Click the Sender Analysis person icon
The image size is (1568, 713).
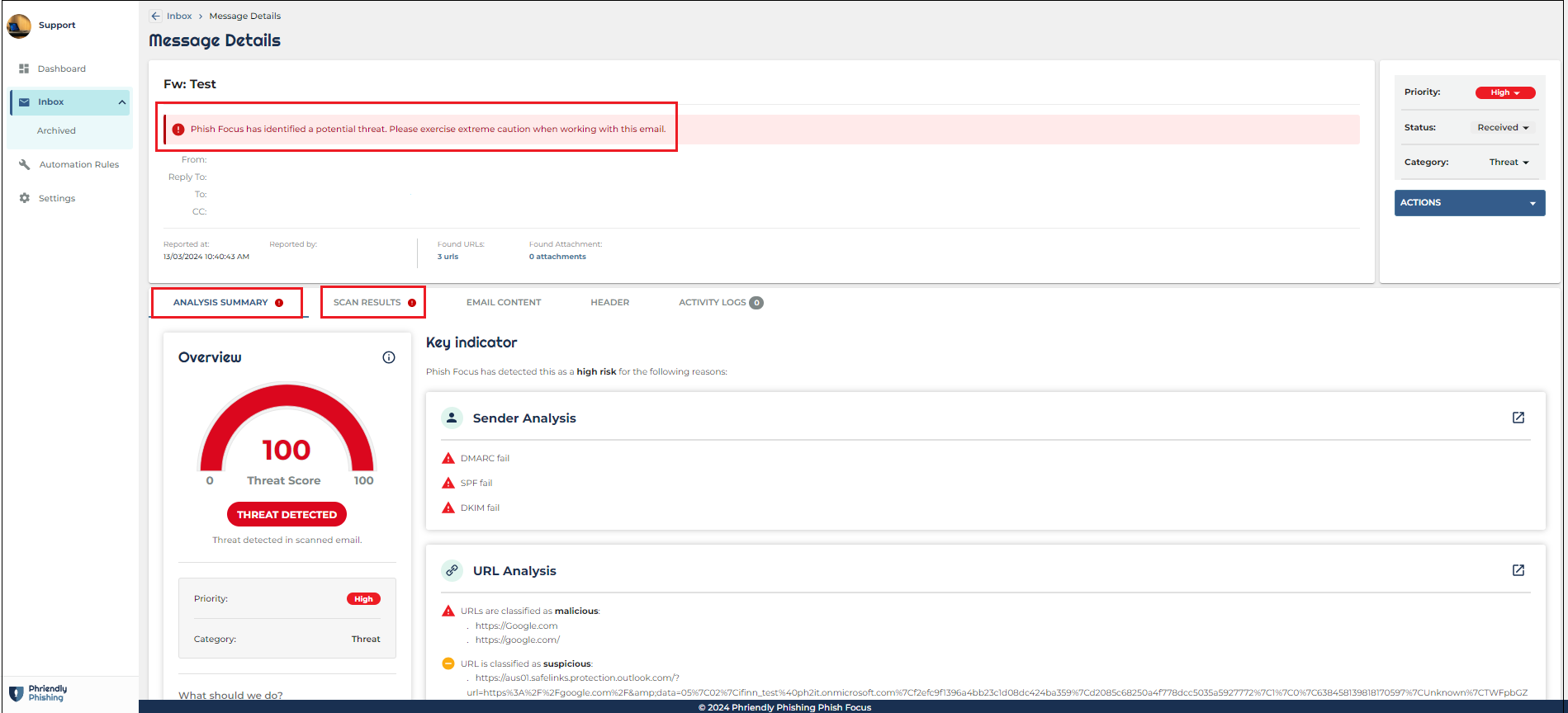point(452,418)
